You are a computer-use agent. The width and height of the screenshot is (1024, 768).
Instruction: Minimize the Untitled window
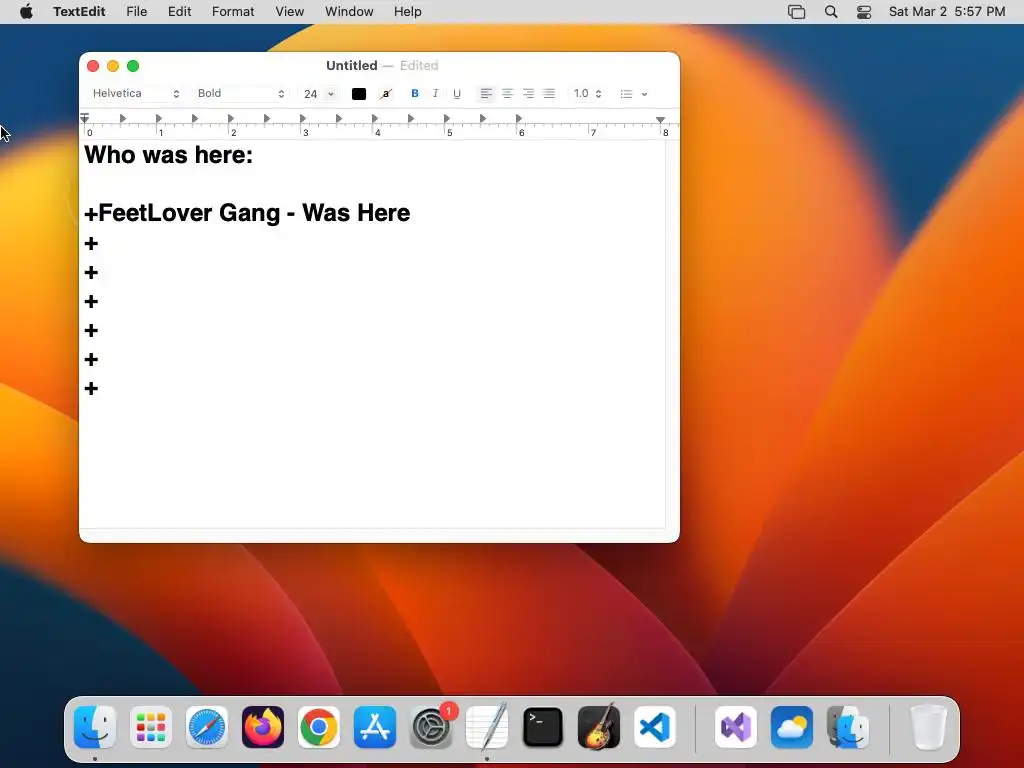point(113,66)
